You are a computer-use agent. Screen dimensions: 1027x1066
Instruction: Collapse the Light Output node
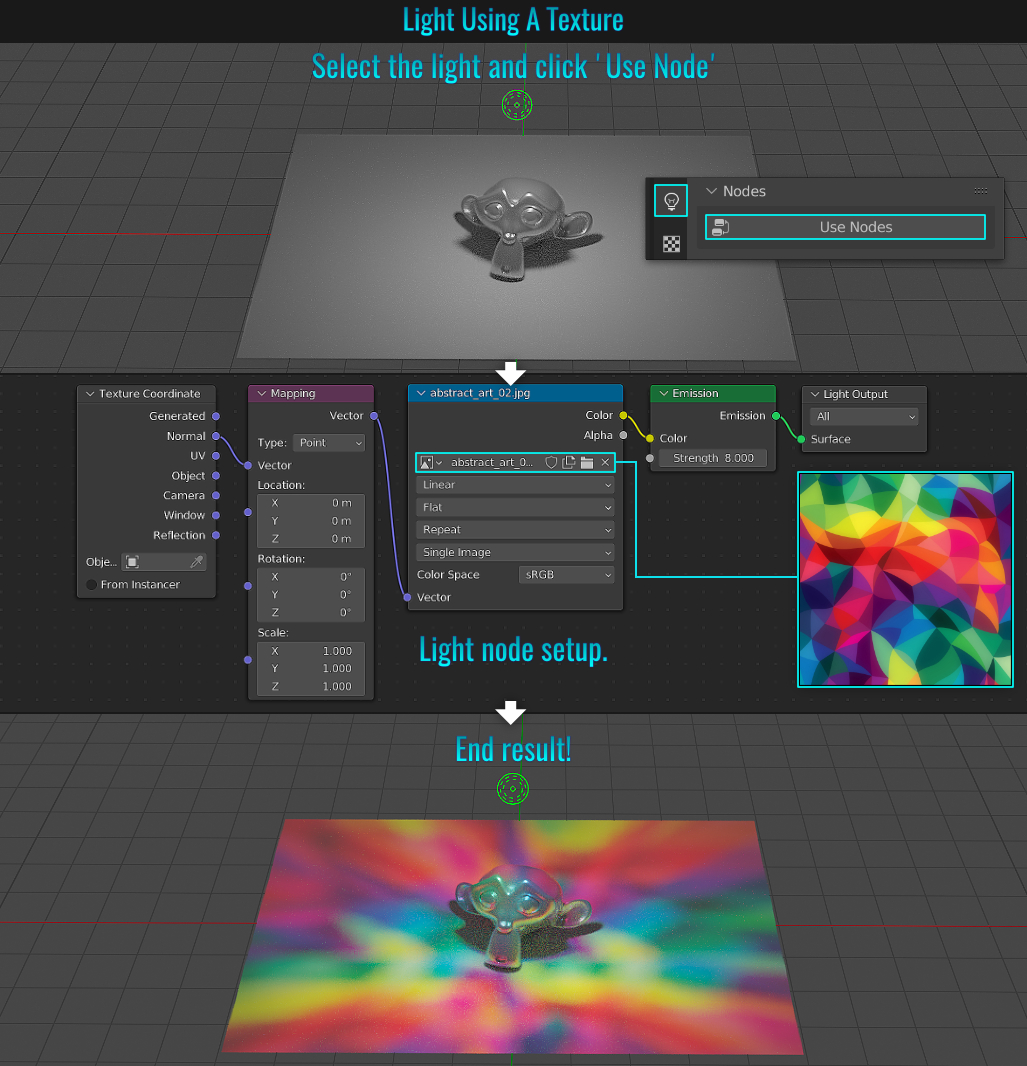[814, 394]
